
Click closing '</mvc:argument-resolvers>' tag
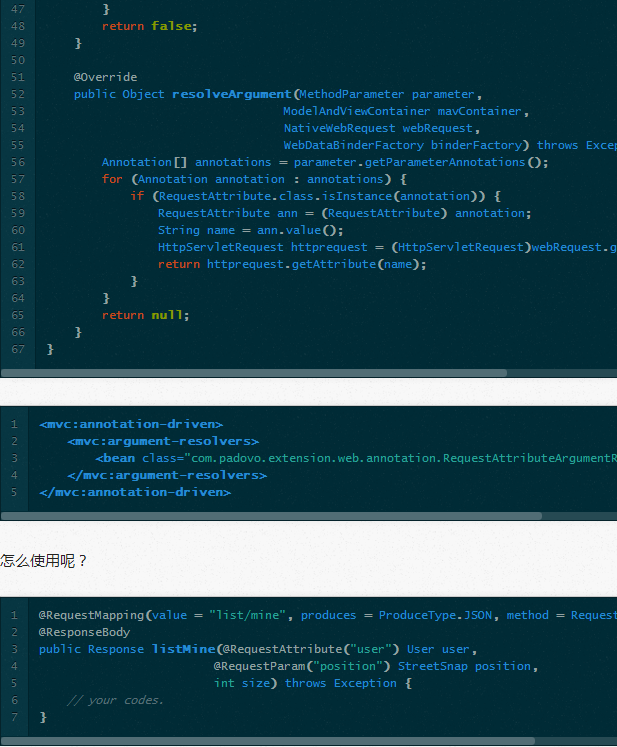pos(167,475)
